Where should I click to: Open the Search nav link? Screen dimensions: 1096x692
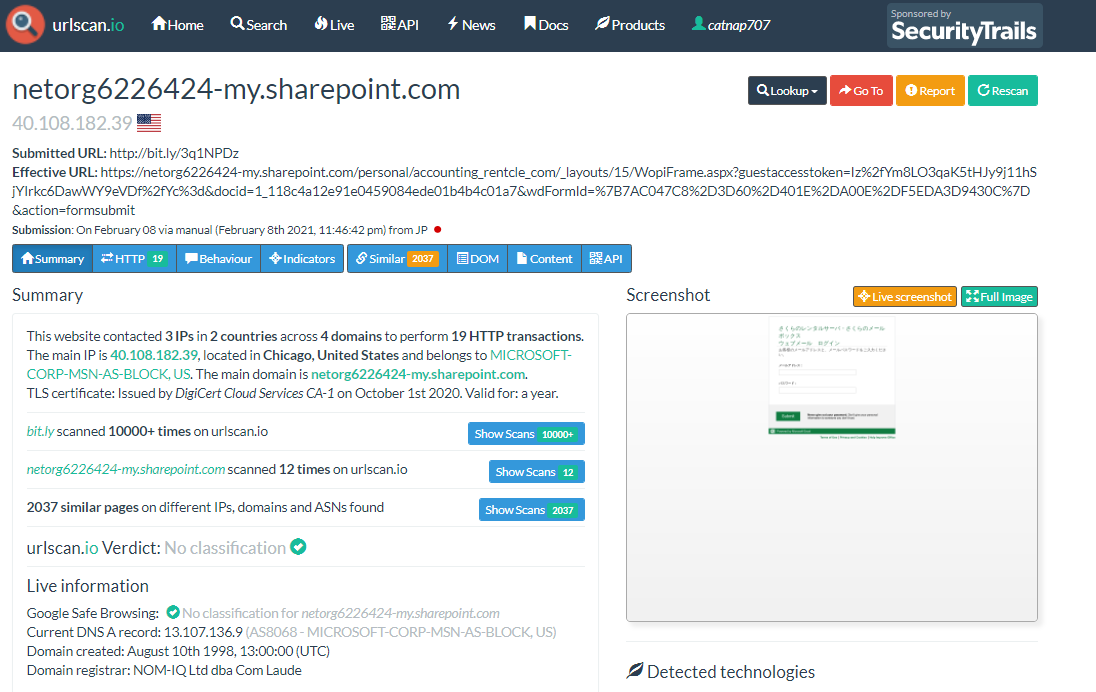pyautogui.click(x=259, y=25)
